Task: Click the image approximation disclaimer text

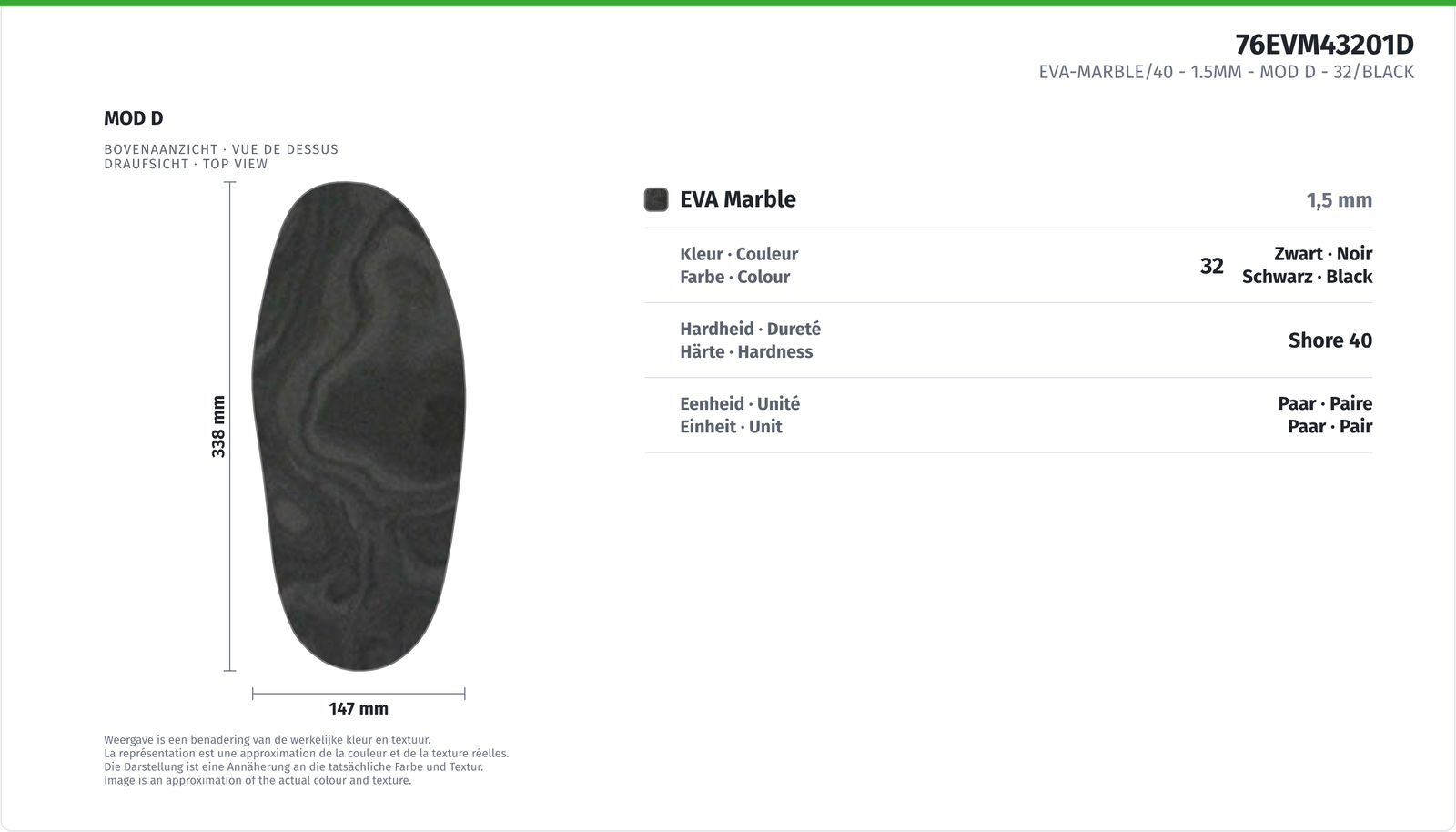Action: [x=307, y=760]
